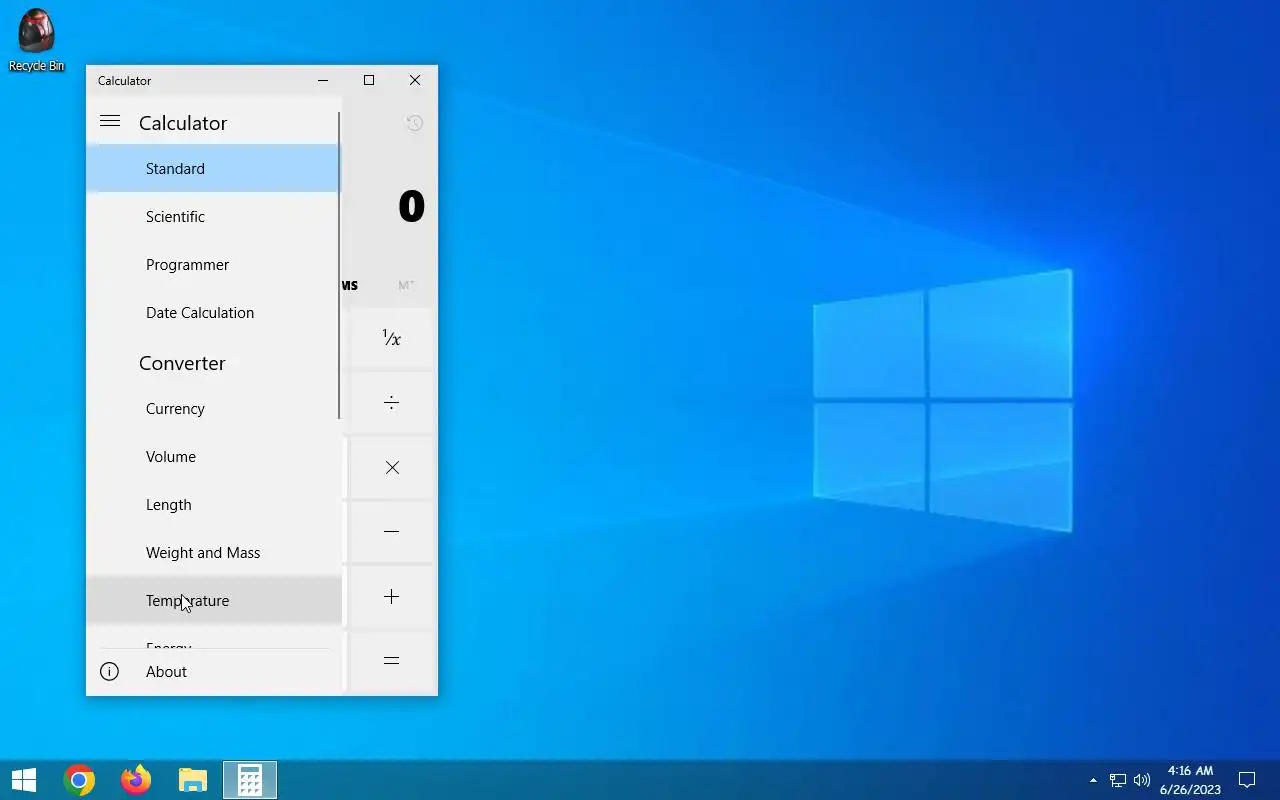Viewport: 1280px width, 800px height.
Task: Open the Recycle Bin desktop icon
Action: (x=36, y=40)
